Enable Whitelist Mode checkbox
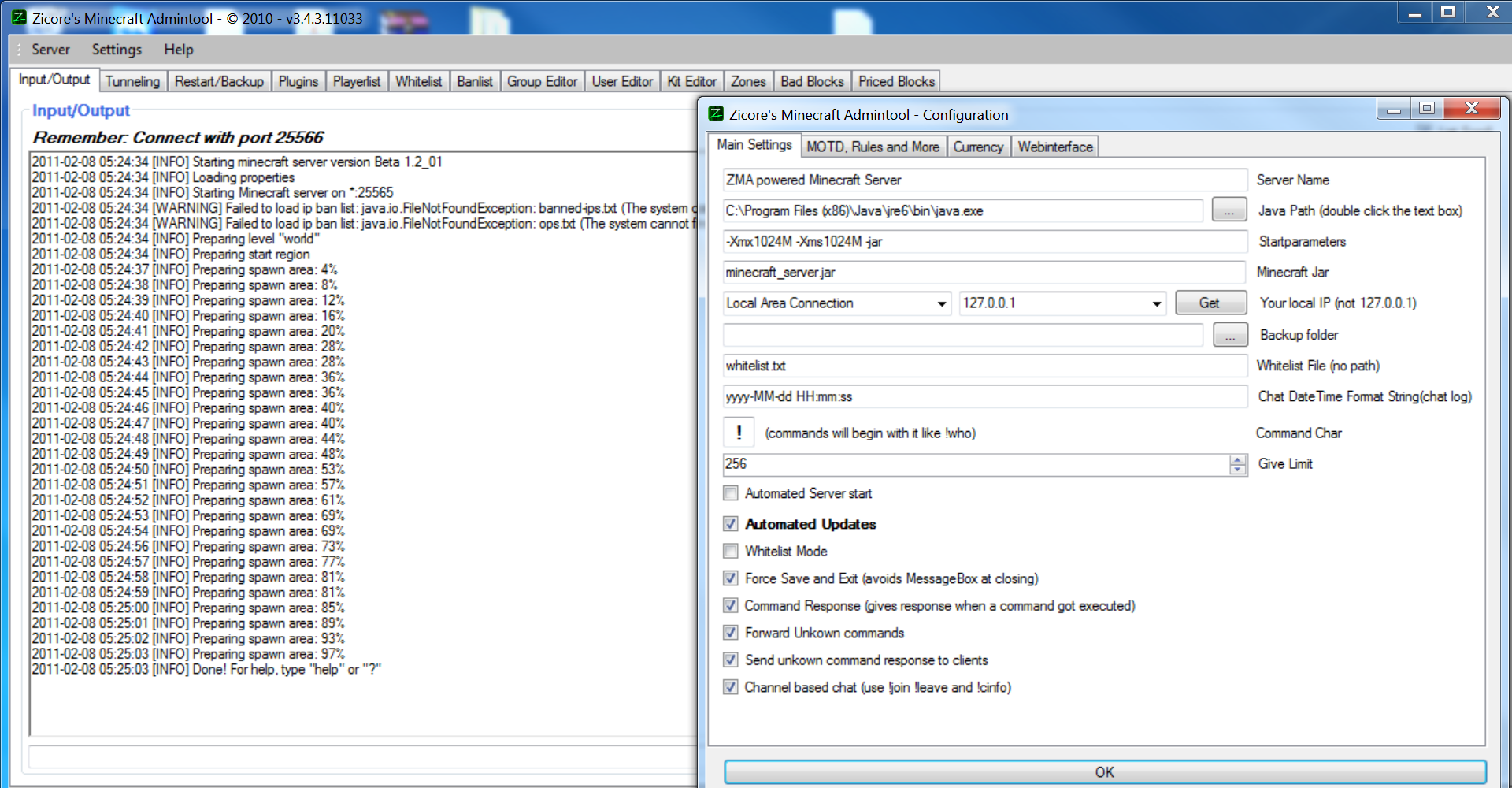The image size is (1512, 788). click(731, 551)
